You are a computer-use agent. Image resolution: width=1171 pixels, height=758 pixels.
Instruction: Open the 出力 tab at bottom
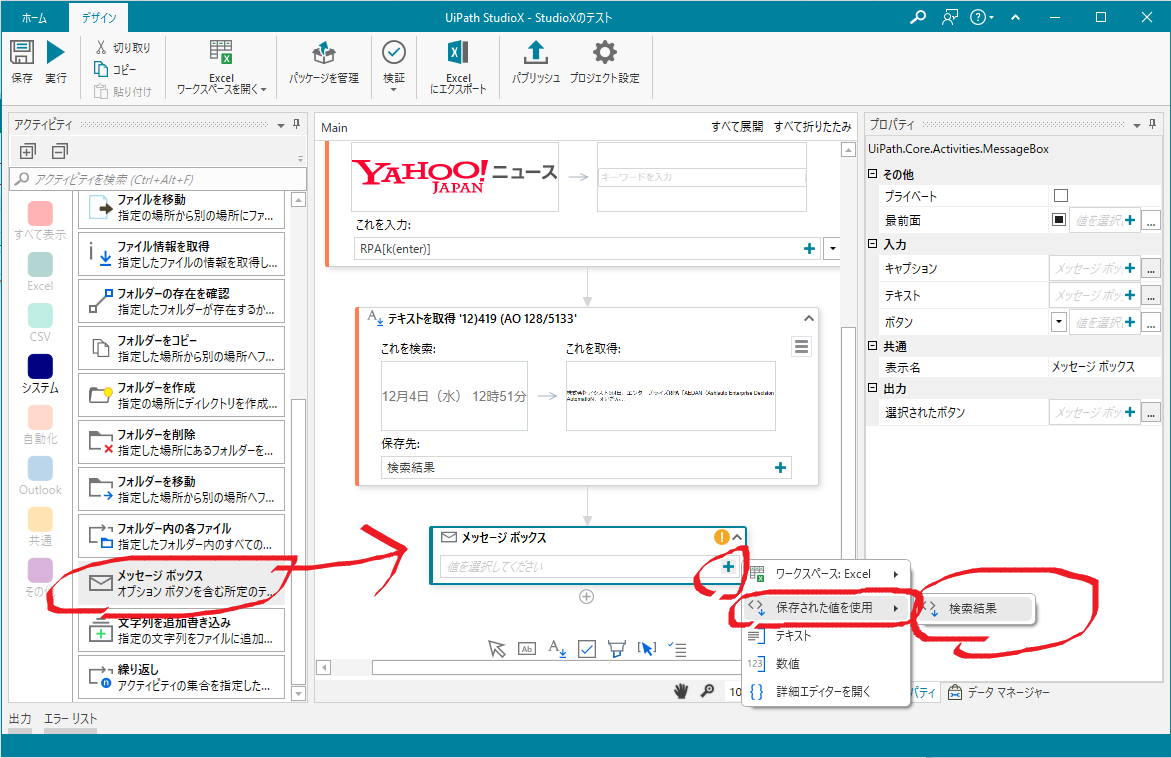tap(20, 718)
